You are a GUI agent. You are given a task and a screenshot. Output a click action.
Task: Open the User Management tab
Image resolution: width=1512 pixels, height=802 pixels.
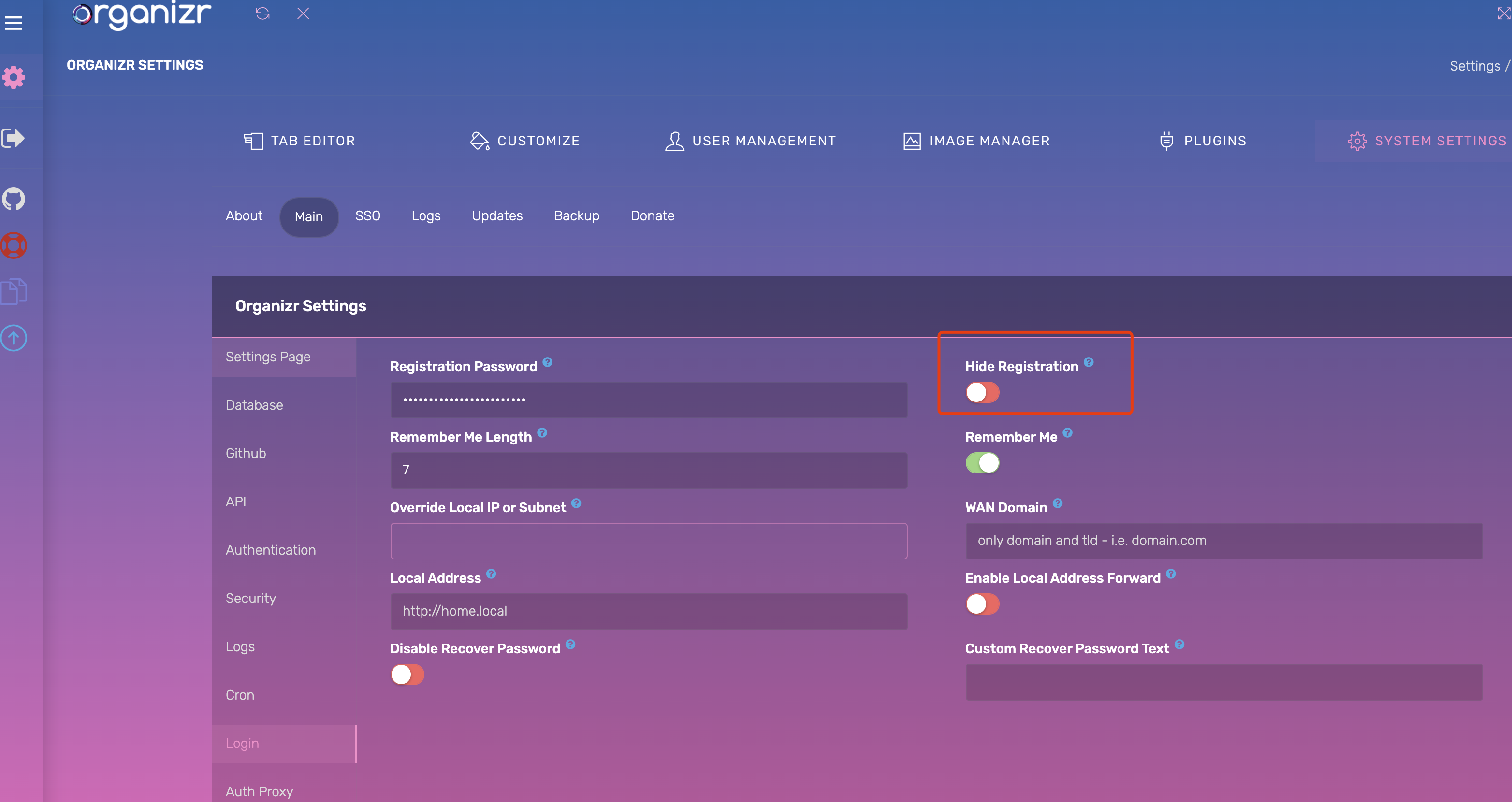[x=750, y=141]
